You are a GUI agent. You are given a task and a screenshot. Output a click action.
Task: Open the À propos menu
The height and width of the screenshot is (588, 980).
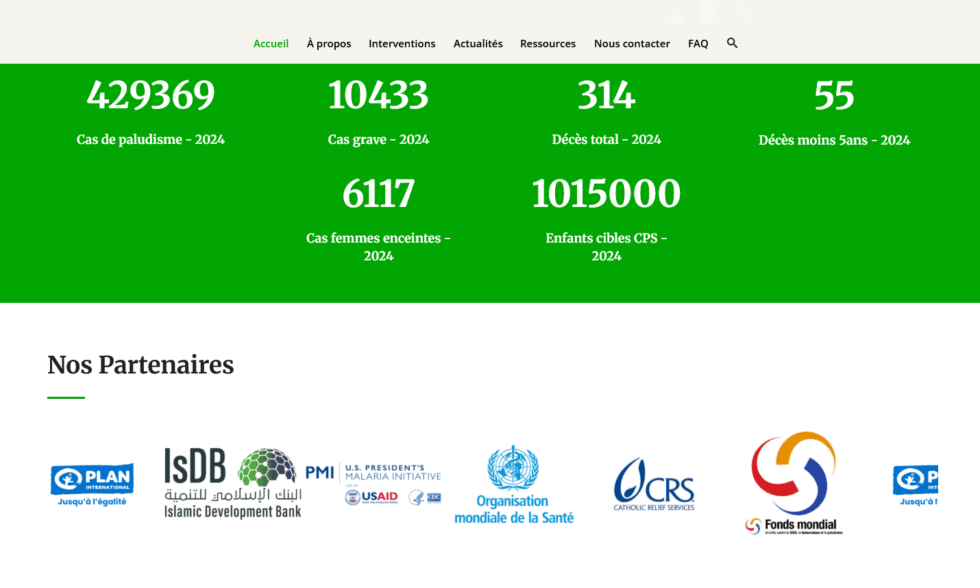329,44
